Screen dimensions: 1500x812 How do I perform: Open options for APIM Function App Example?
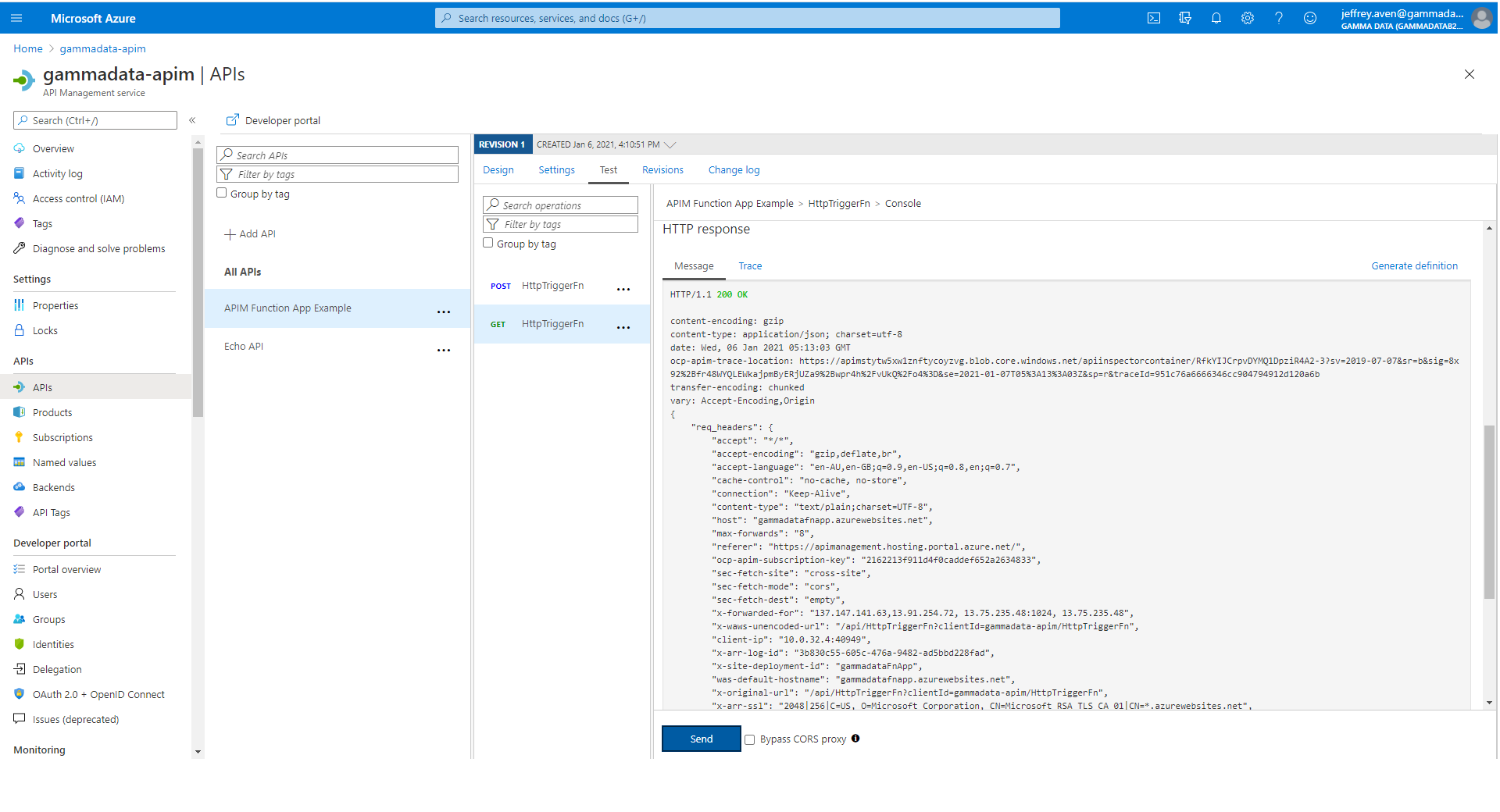[444, 312]
